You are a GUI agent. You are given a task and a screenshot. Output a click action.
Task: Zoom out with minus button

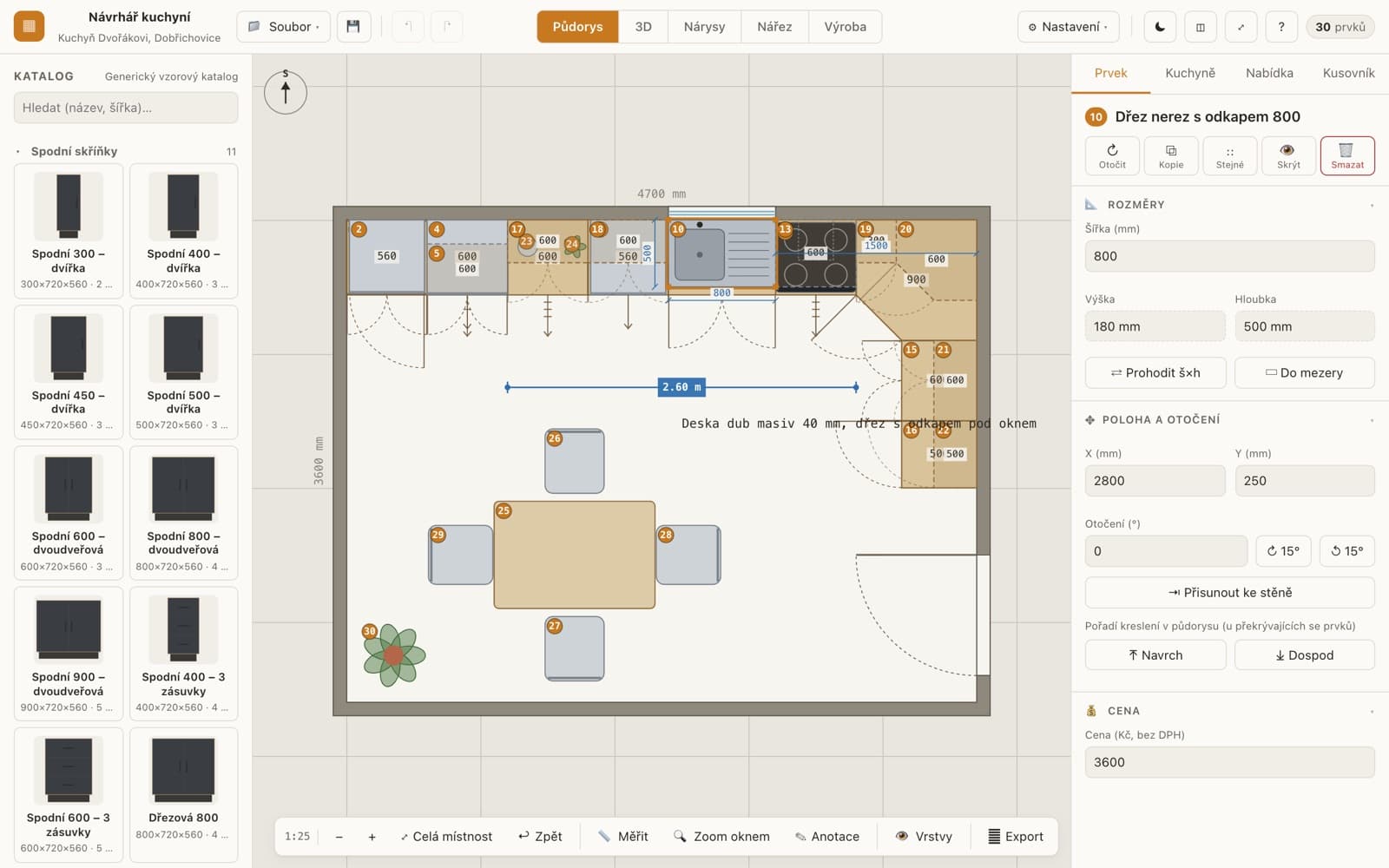[x=339, y=837]
